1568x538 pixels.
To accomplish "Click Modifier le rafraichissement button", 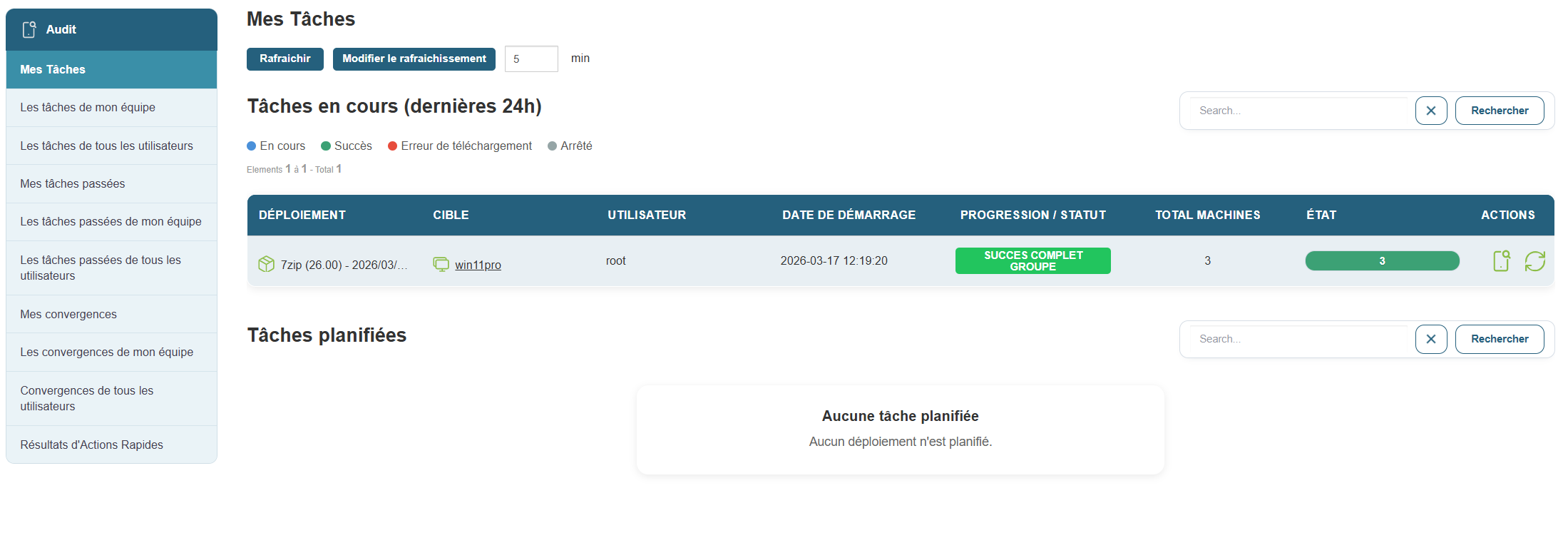I will click(x=414, y=59).
